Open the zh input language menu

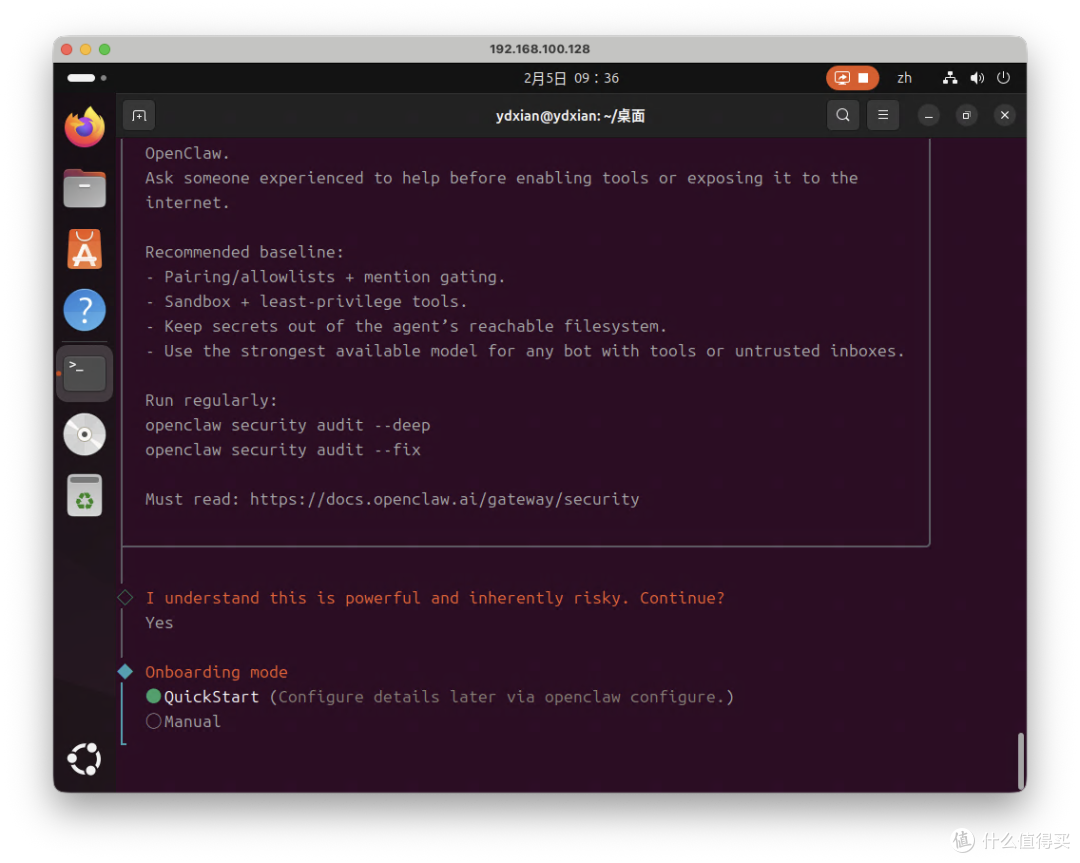pos(904,78)
